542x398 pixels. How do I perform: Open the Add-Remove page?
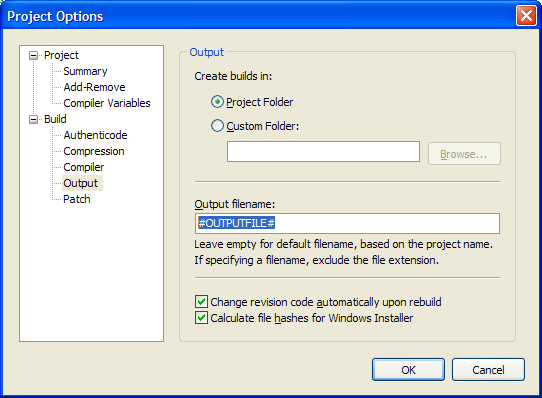[94, 87]
